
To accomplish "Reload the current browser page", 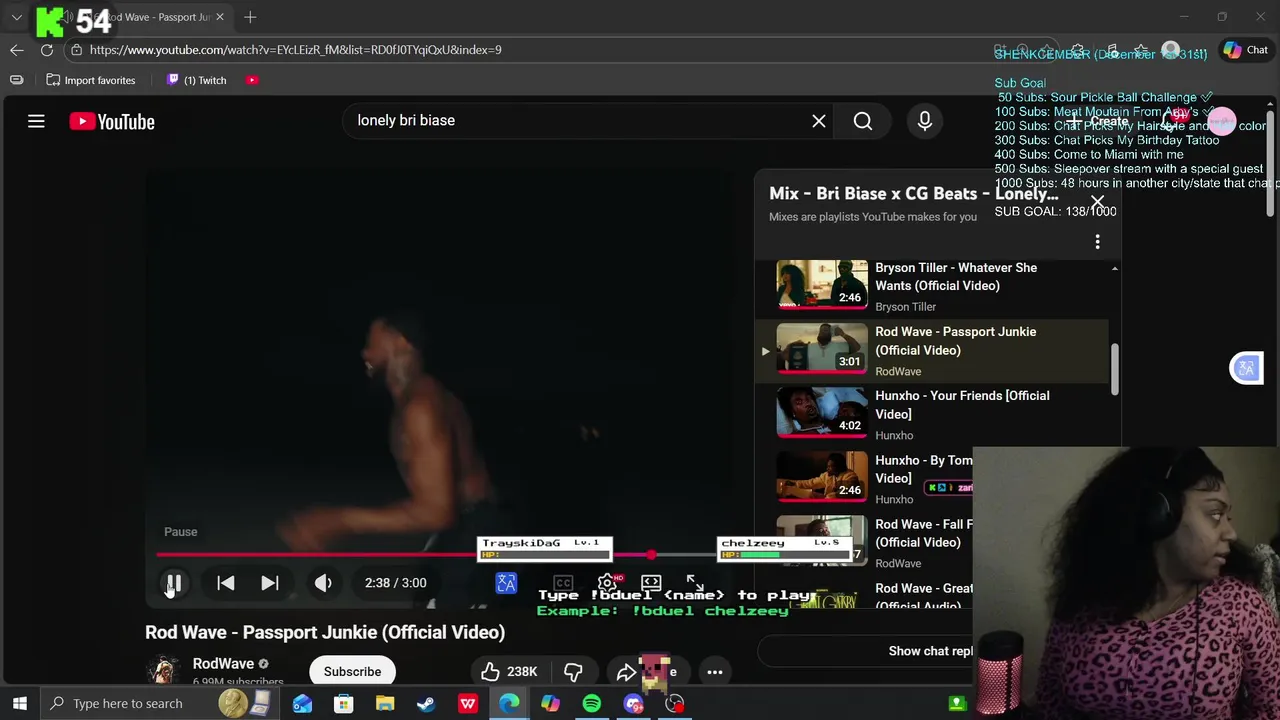I will [47, 50].
